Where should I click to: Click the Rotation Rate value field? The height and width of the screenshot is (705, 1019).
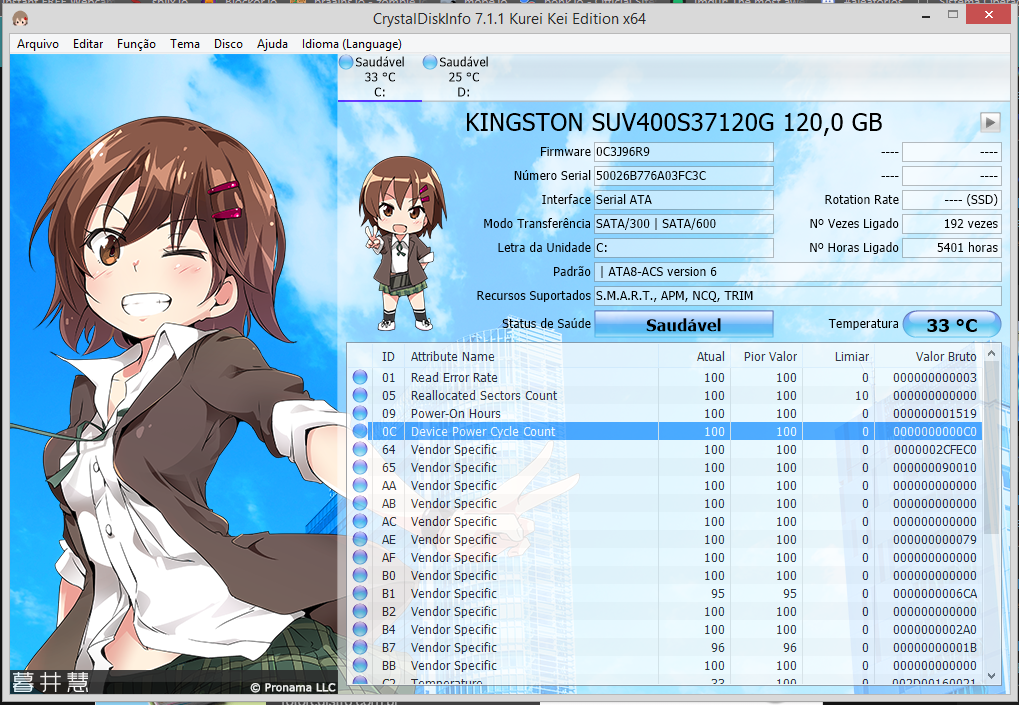click(x=952, y=200)
